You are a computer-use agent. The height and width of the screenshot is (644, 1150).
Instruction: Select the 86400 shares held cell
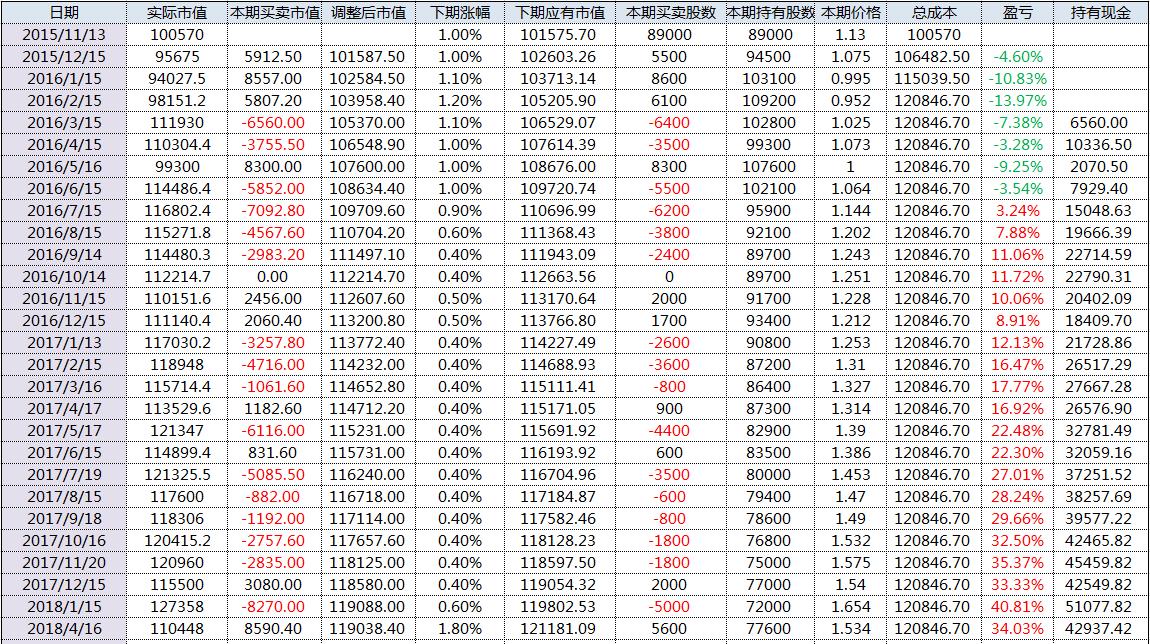click(770, 387)
